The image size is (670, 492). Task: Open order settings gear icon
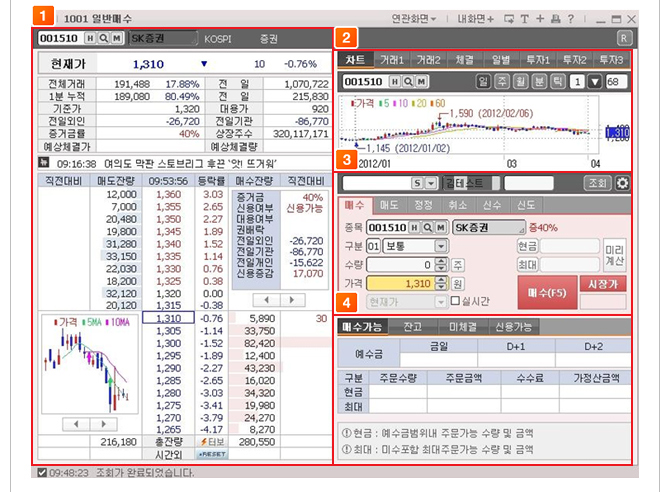coord(622,183)
